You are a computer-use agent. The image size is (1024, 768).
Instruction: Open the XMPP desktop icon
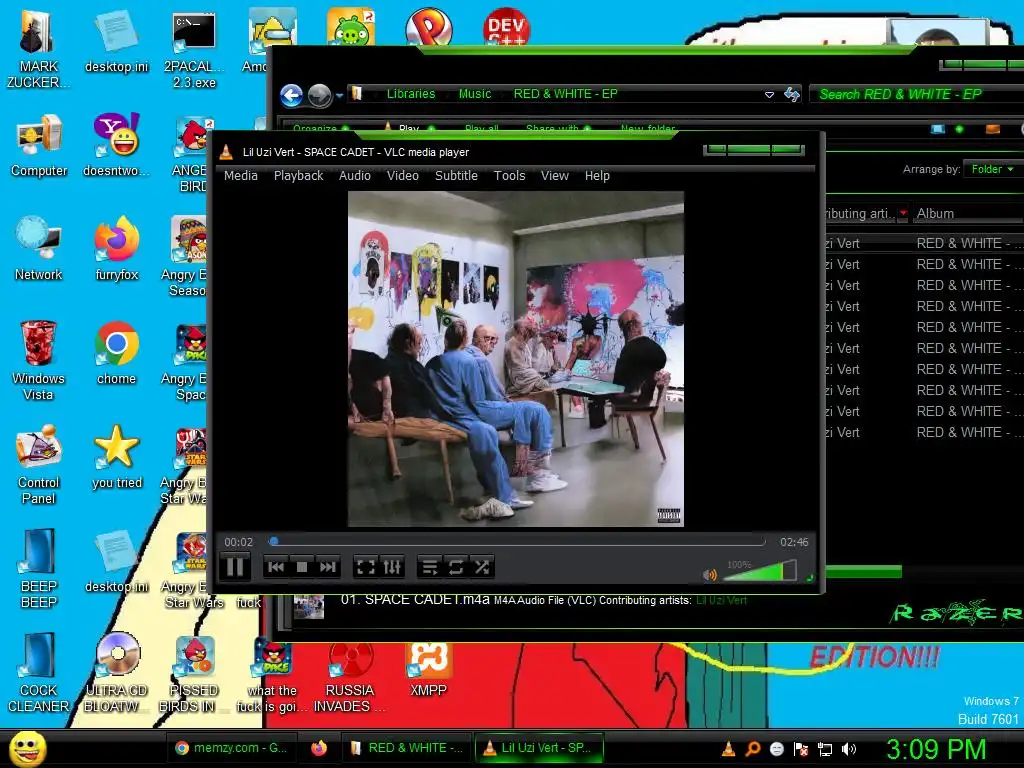(x=428, y=669)
